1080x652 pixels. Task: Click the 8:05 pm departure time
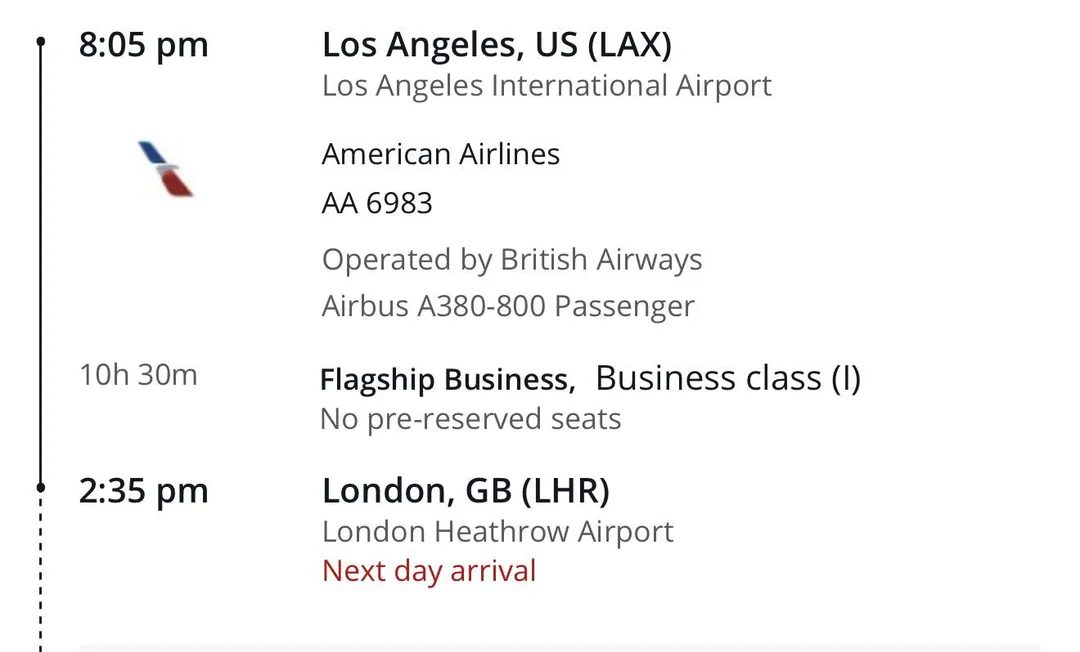click(143, 46)
